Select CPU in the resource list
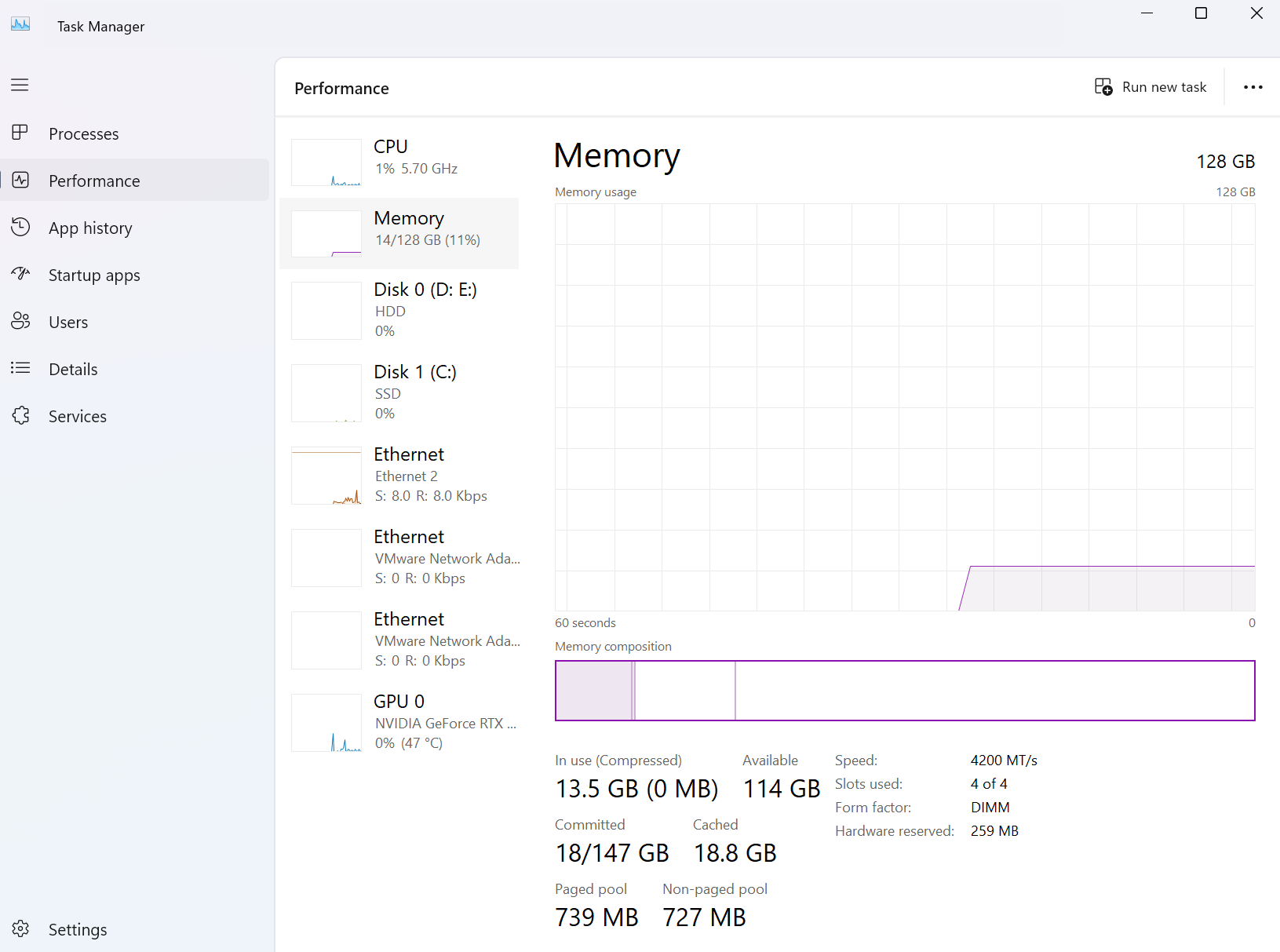Viewport: 1280px width, 952px height. click(x=399, y=162)
